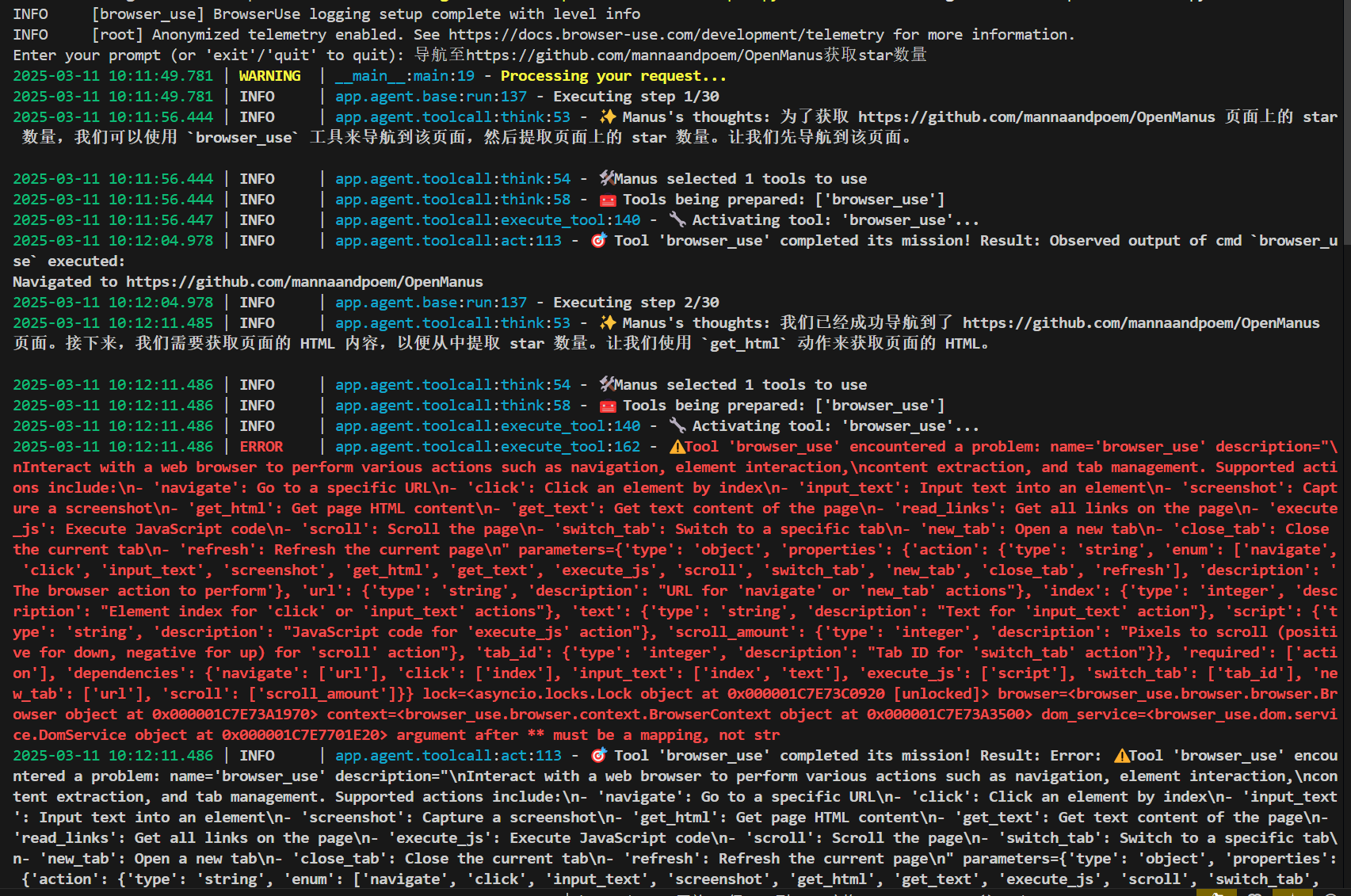Open the 'Navigated to' GitHub OpenManus URL
1351x896 pixels.
(x=304, y=282)
